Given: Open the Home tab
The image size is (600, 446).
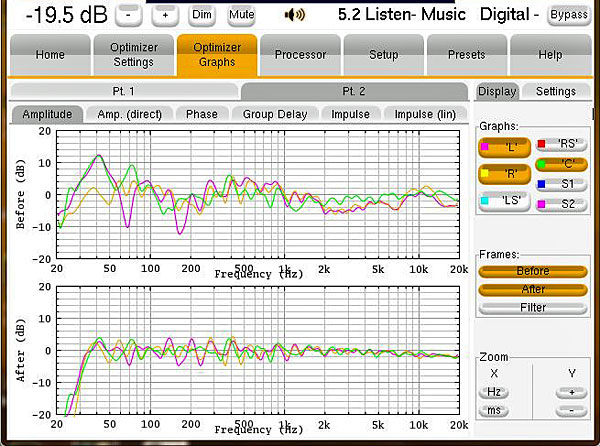Looking at the screenshot, I should (x=49, y=55).
